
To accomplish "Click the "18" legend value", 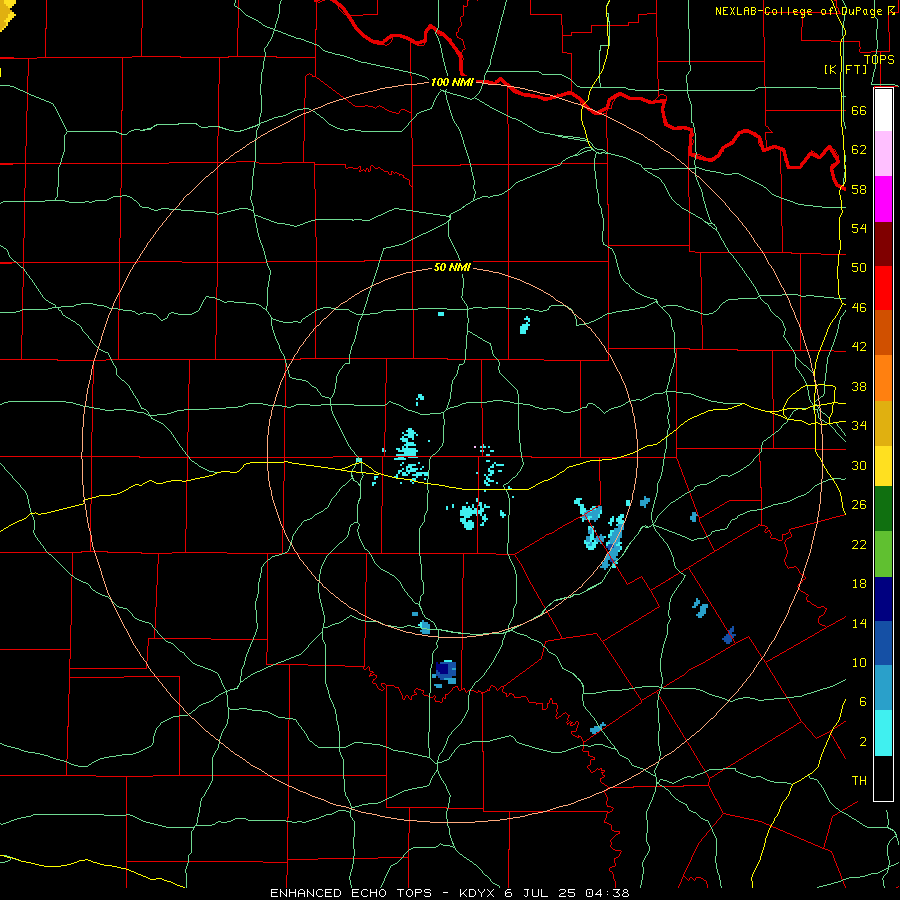I will 859,584.
